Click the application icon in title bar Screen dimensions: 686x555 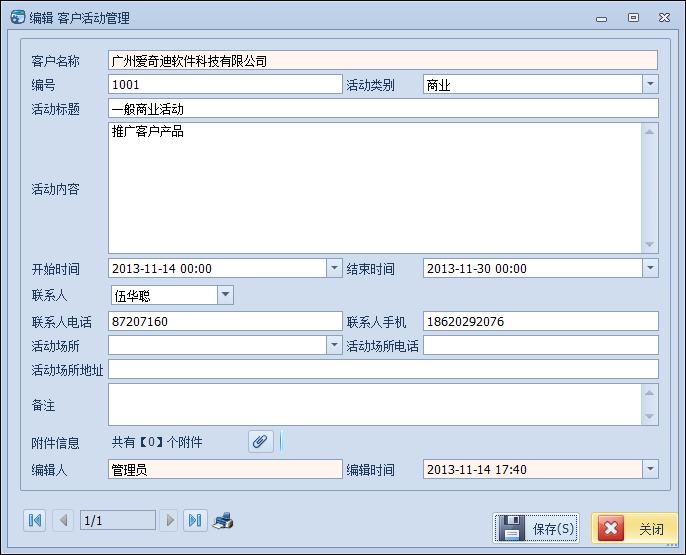point(18,17)
